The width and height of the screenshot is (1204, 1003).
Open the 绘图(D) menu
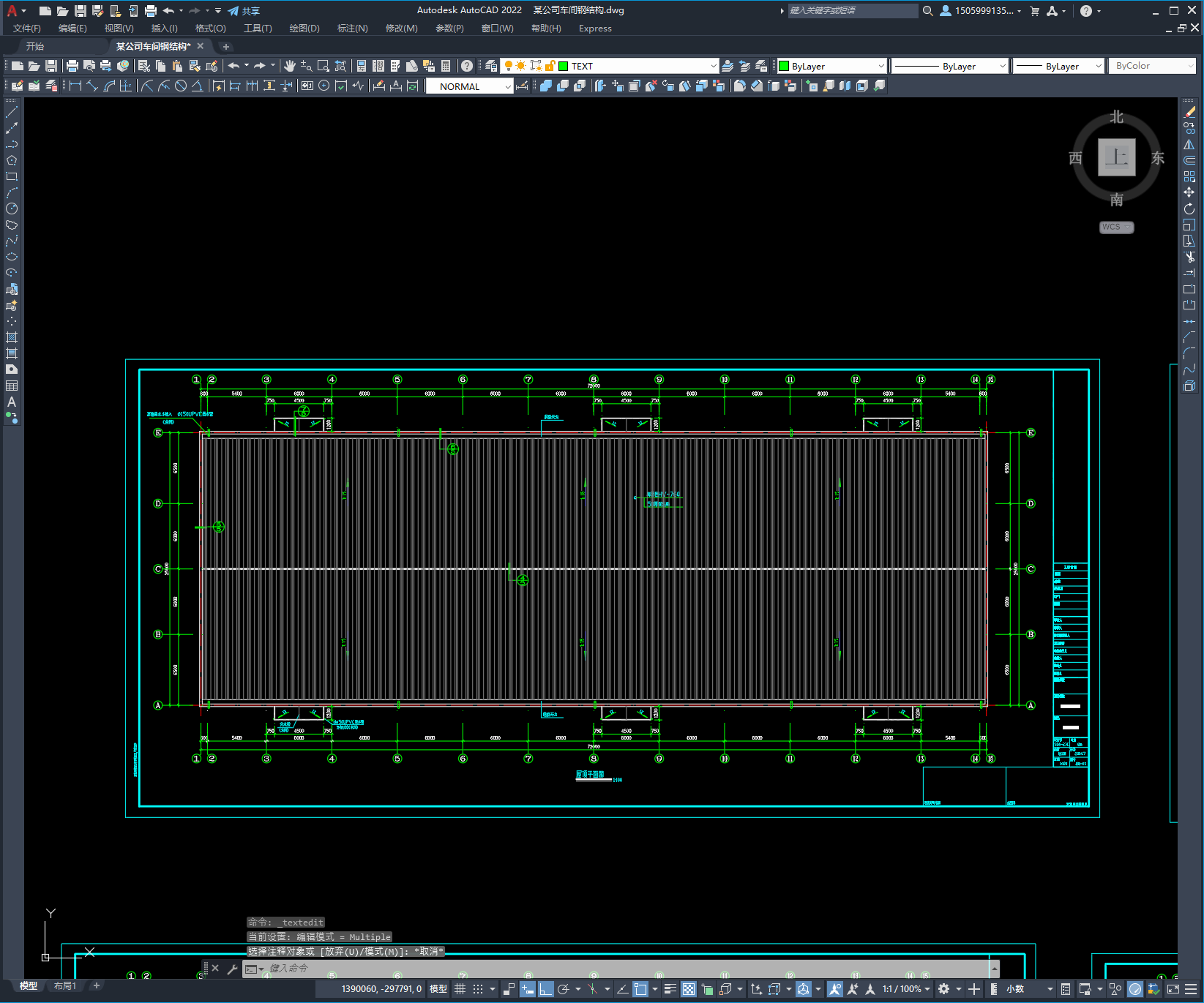pyautogui.click(x=304, y=29)
